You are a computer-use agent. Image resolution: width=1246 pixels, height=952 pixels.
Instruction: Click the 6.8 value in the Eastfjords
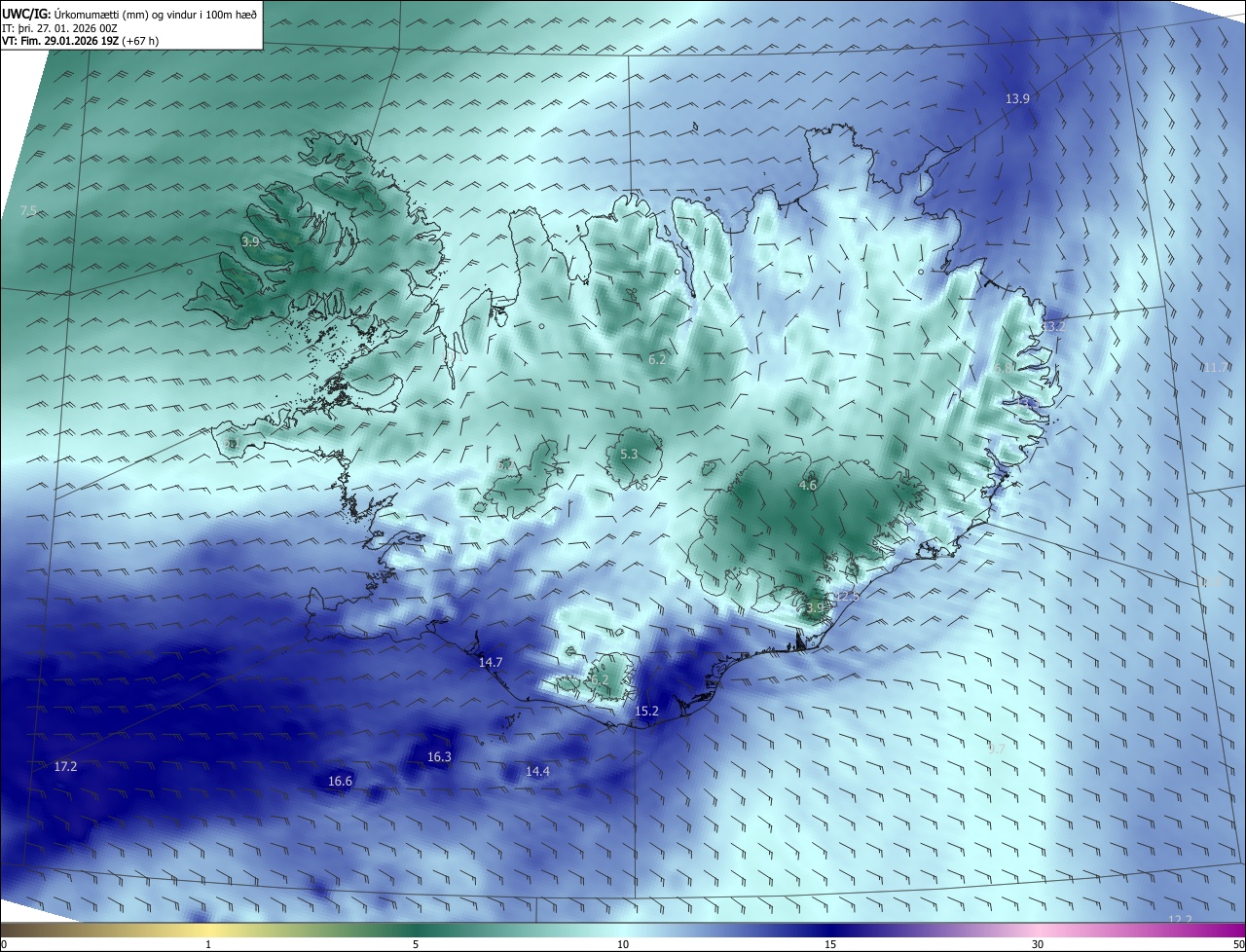click(1004, 368)
